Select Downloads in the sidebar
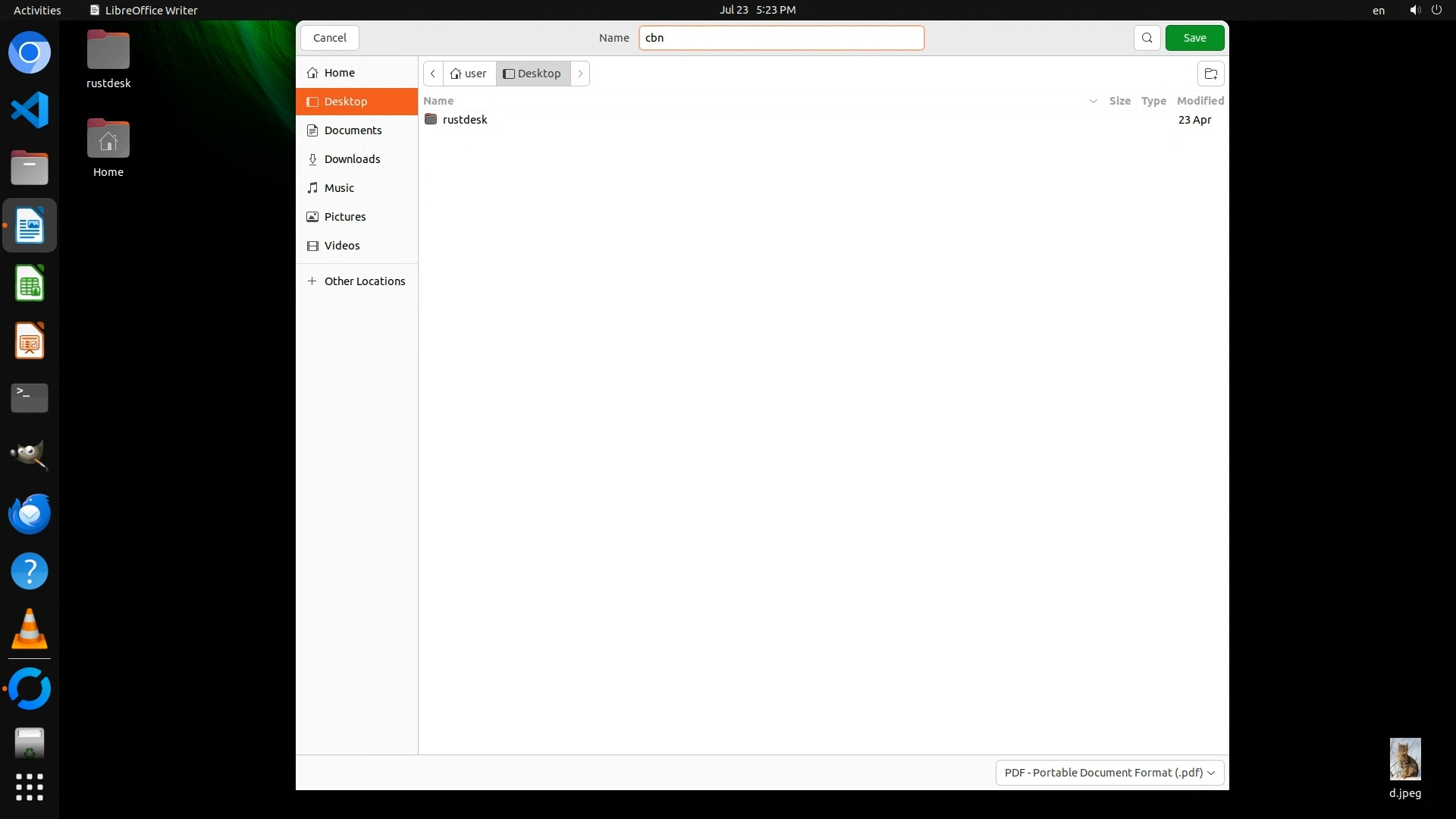This screenshot has width=1456, height=819. (352, 159)
